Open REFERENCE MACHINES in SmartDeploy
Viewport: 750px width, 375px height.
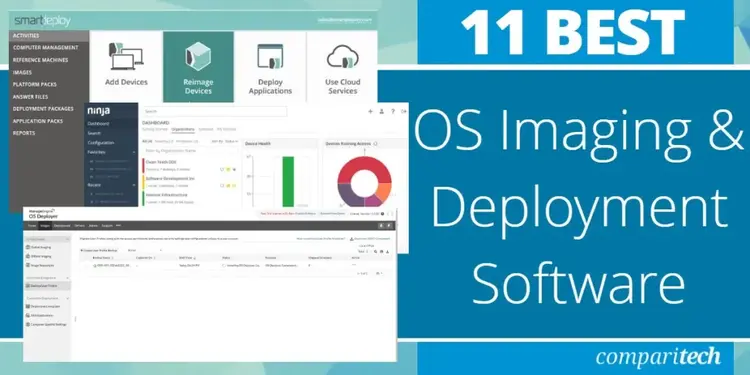(40, 60)
